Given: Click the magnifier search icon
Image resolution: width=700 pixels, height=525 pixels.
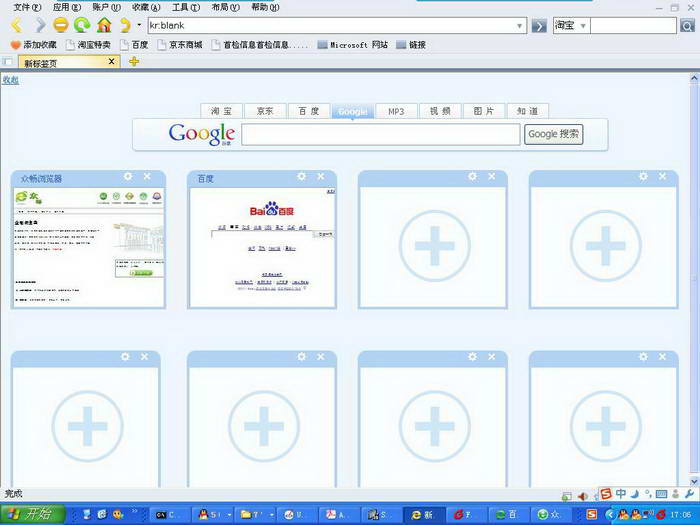Looking at the screenshot, I should pos(687,26).
